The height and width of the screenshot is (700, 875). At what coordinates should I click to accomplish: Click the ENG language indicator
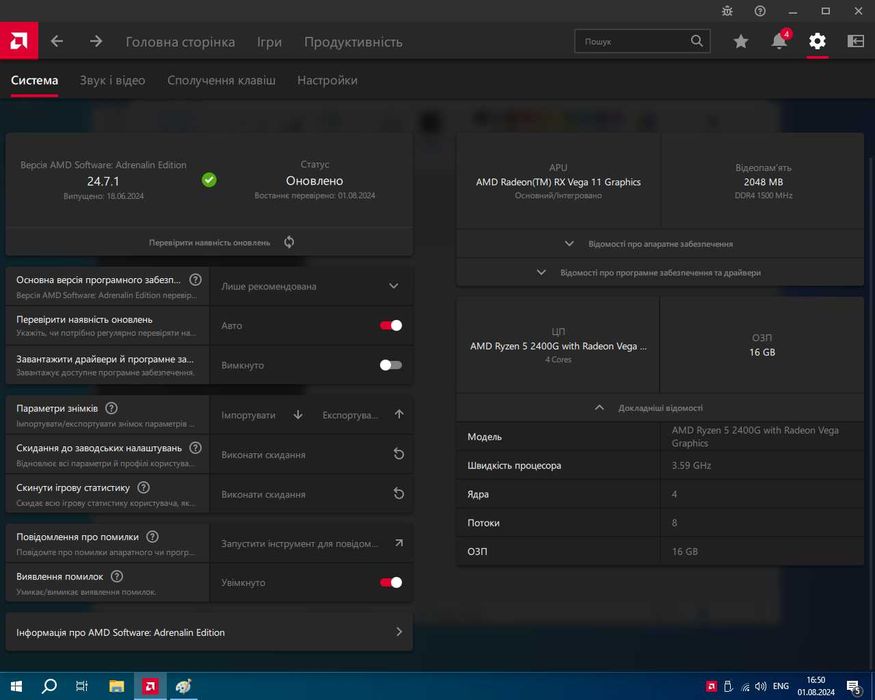coord(780,686)
